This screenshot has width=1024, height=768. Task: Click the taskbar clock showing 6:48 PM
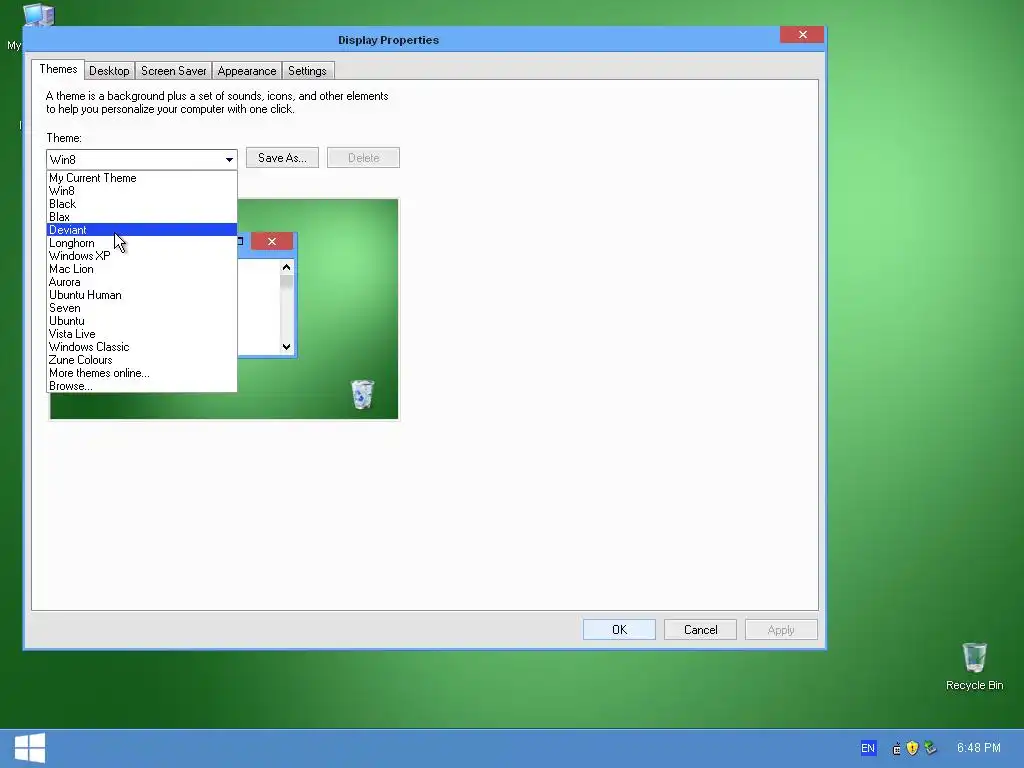pos(978,748)
